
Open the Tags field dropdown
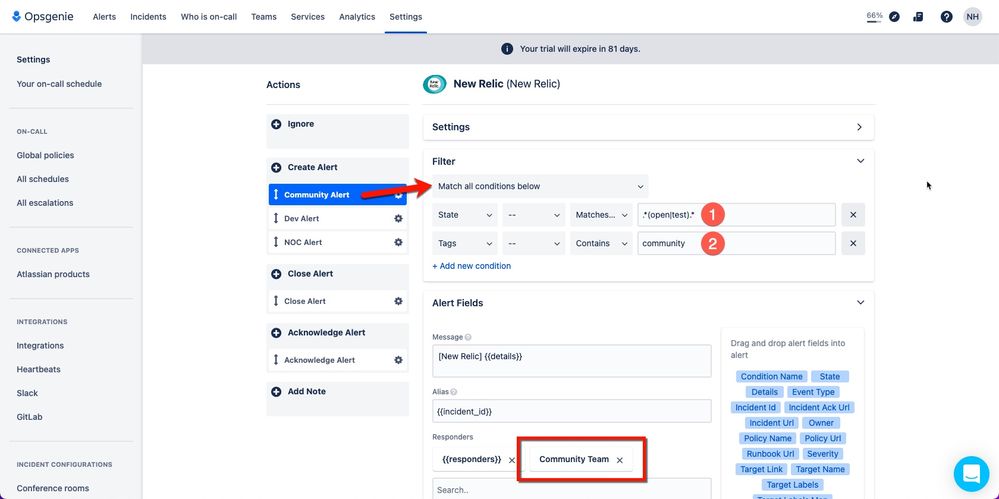pos(465,243)
